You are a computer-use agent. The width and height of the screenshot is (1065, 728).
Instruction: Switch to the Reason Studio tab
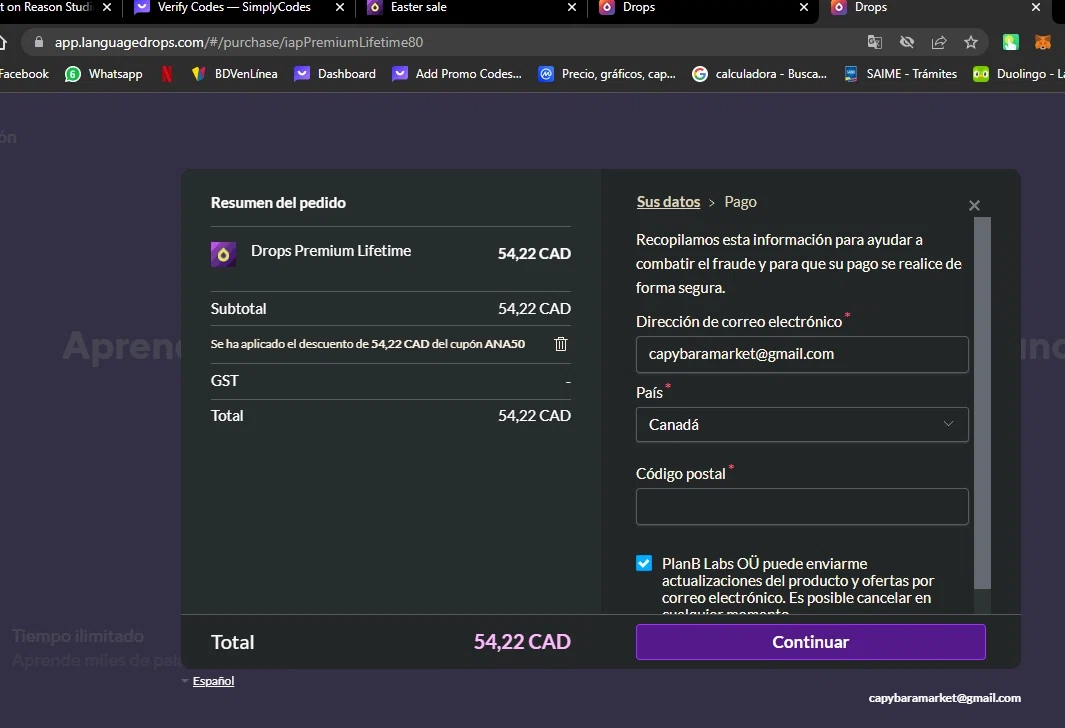[48, 7]
